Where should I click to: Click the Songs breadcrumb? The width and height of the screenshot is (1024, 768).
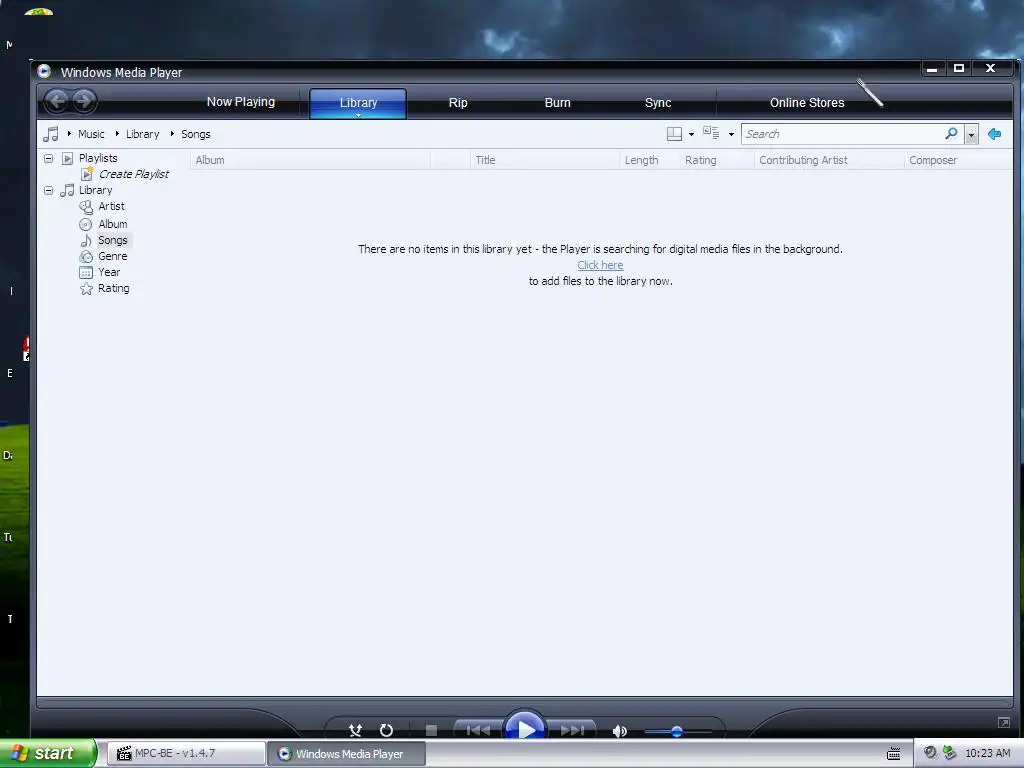pos(196,134)
